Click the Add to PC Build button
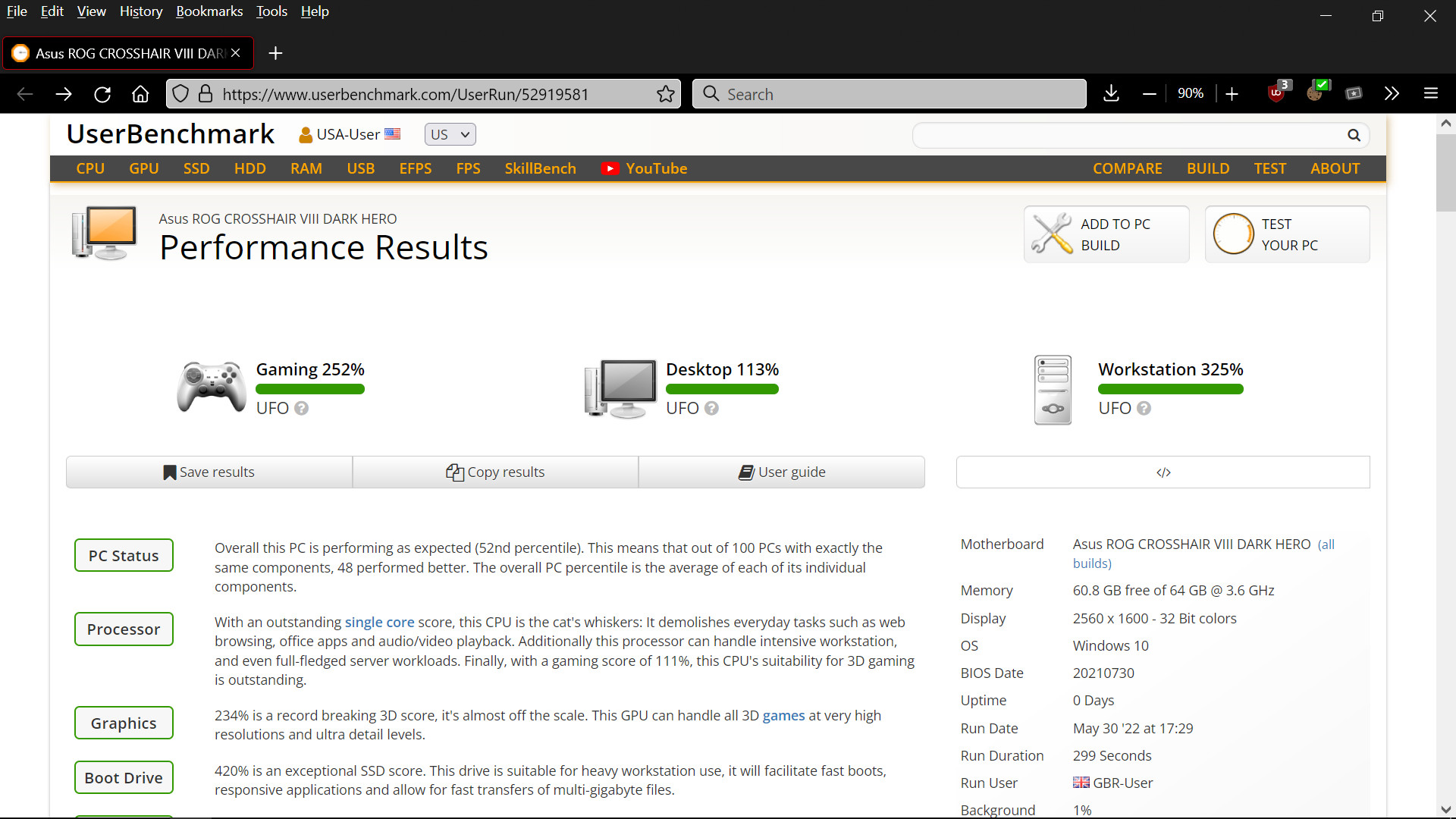 pos(1106,234)
